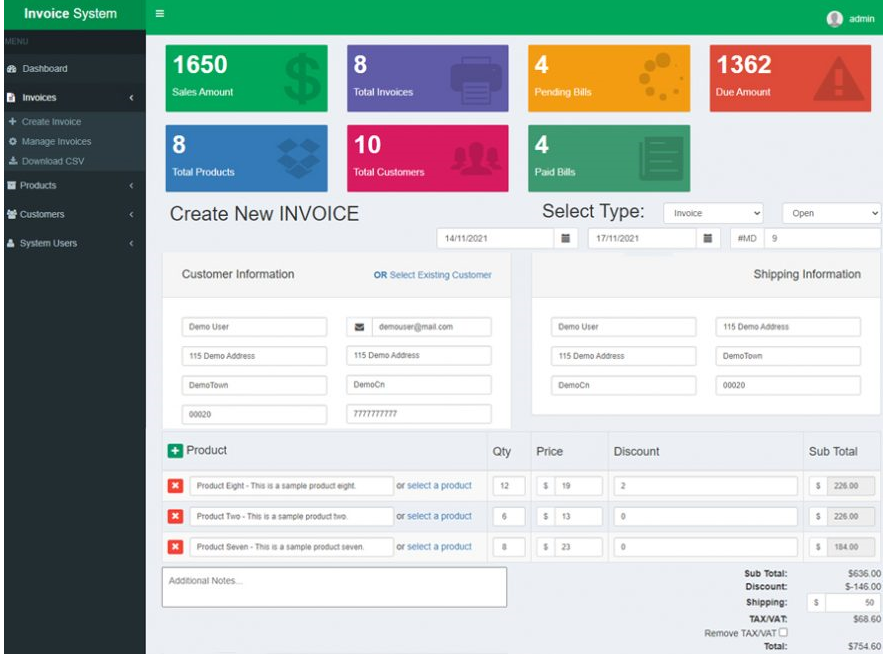The height and width of the screenshot is (654, 883).
Task: Remove Product Seven row with red X
Action: coord(173,547)
